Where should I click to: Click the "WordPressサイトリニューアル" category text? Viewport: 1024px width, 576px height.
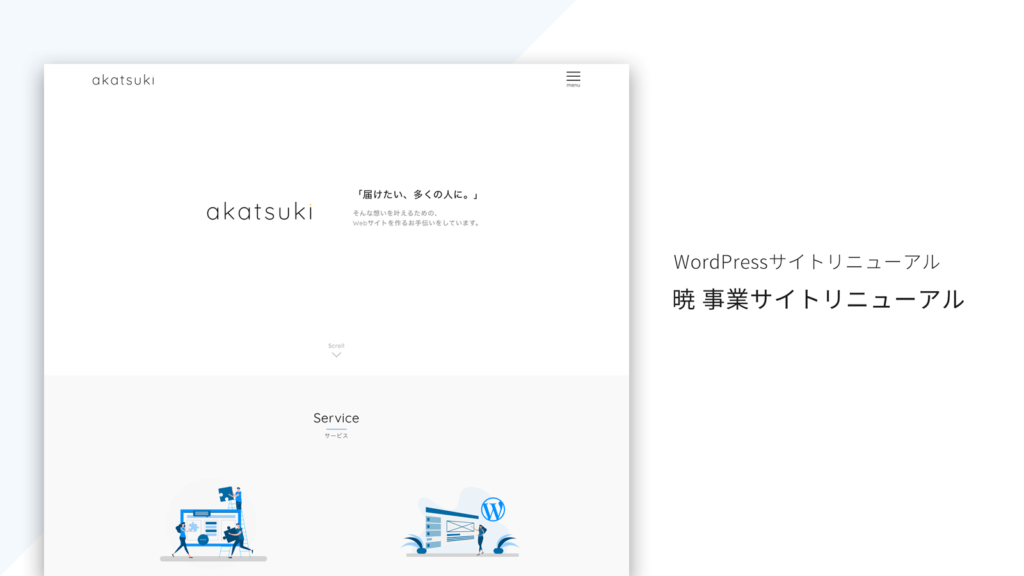pos(806,262)
